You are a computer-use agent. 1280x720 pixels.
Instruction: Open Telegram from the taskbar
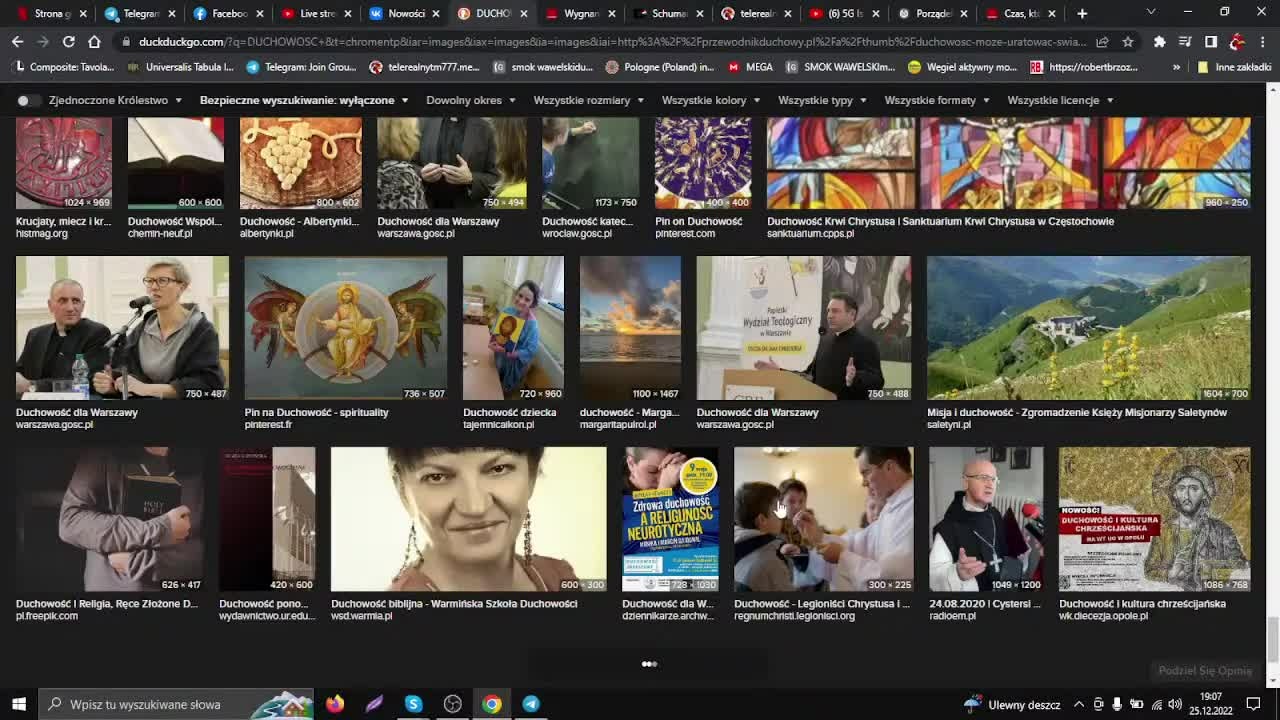pos(531,704)
